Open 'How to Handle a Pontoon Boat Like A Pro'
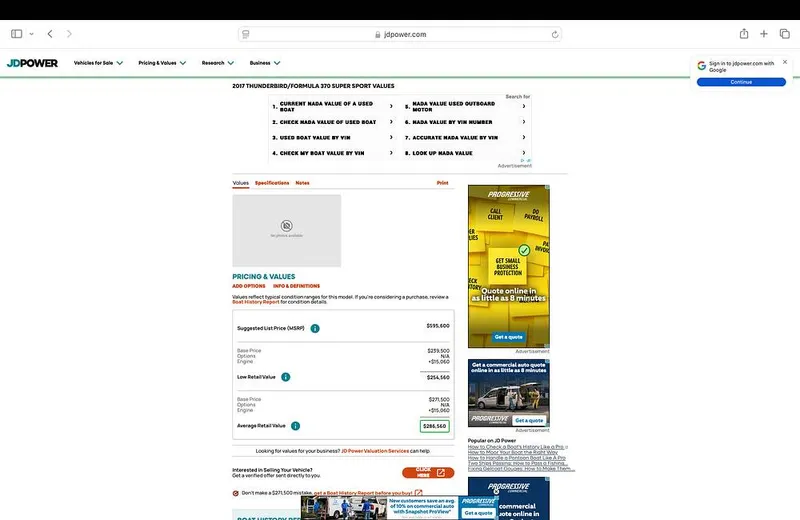 coord(517,458)
